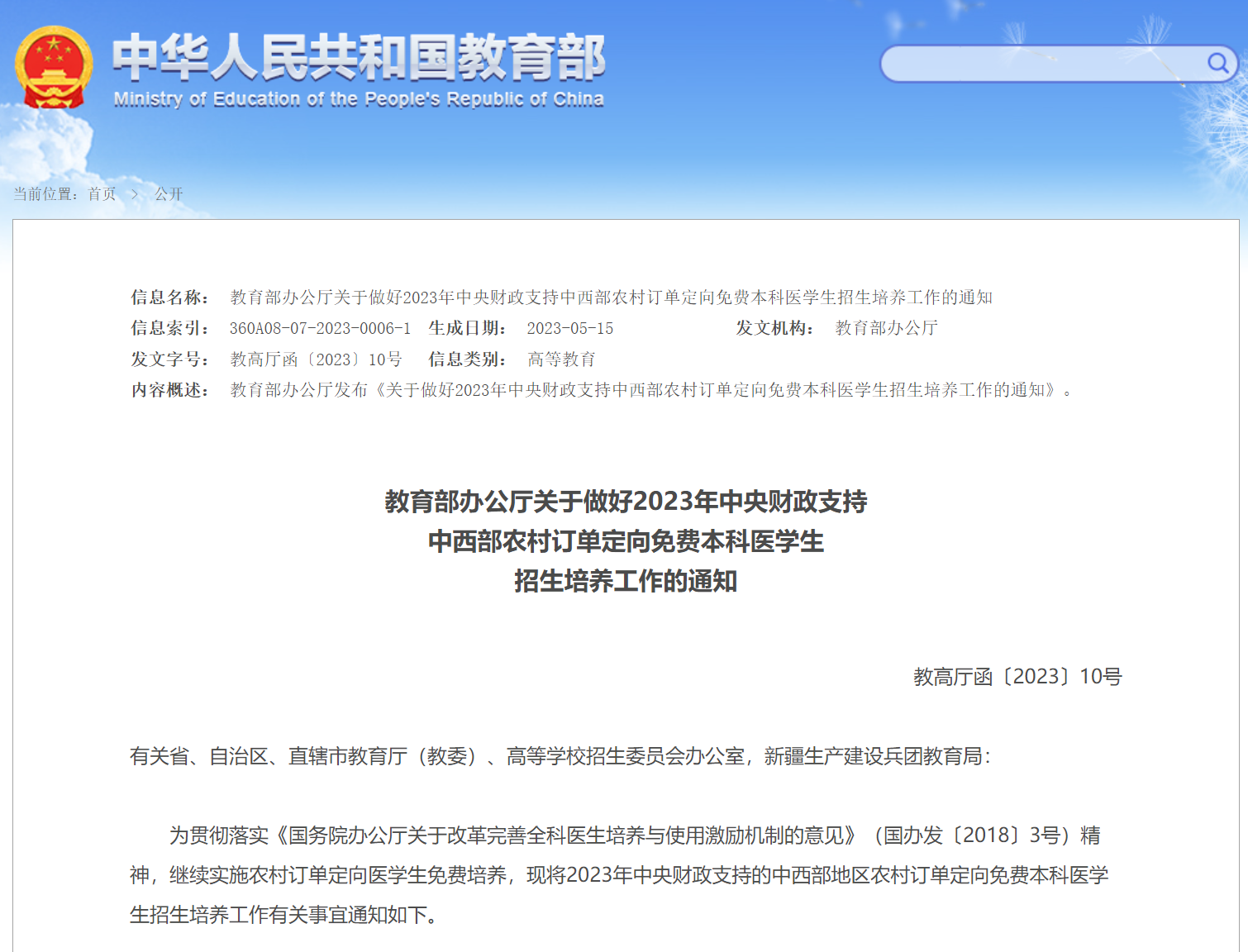1248x952 pixels.
Task: Click headline line 教育部办公厅关于做好2023年中央财政支持
Action: 626,502
